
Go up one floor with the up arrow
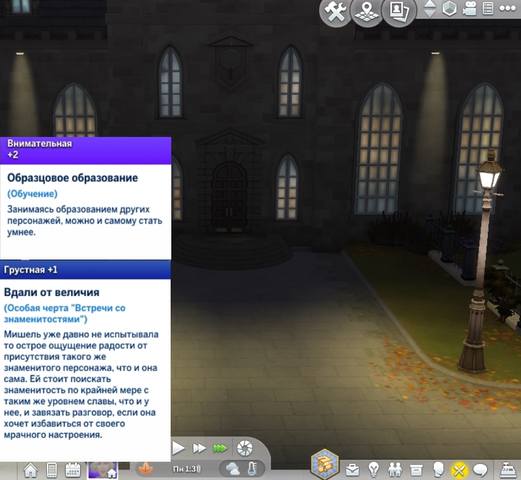pos(430,4)
